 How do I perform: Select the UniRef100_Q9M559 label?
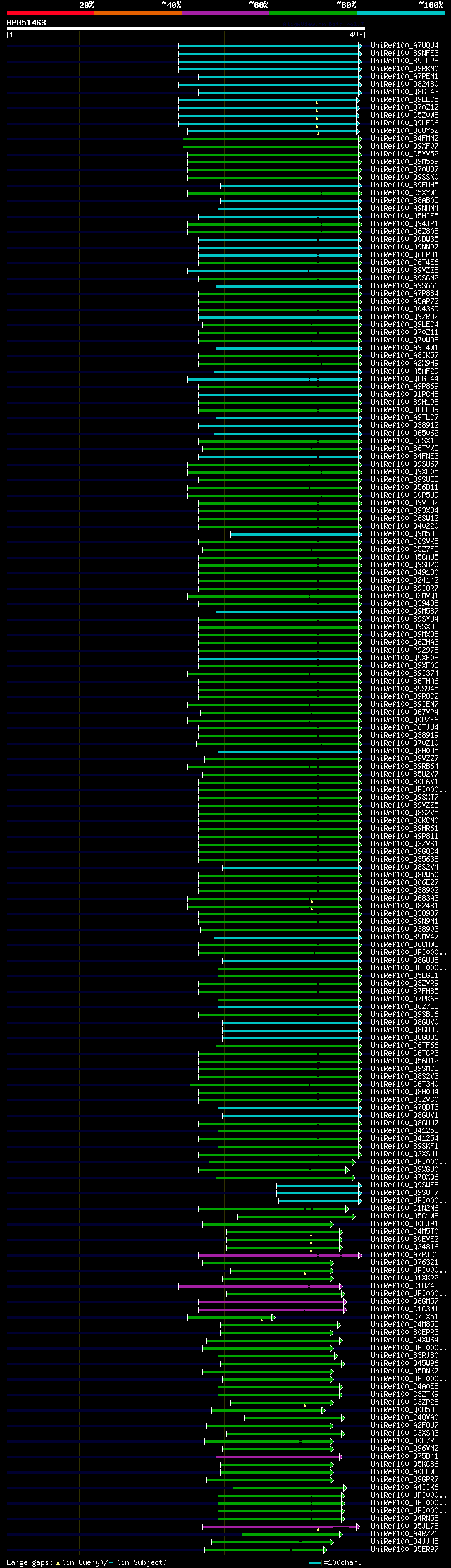point(404,162)
